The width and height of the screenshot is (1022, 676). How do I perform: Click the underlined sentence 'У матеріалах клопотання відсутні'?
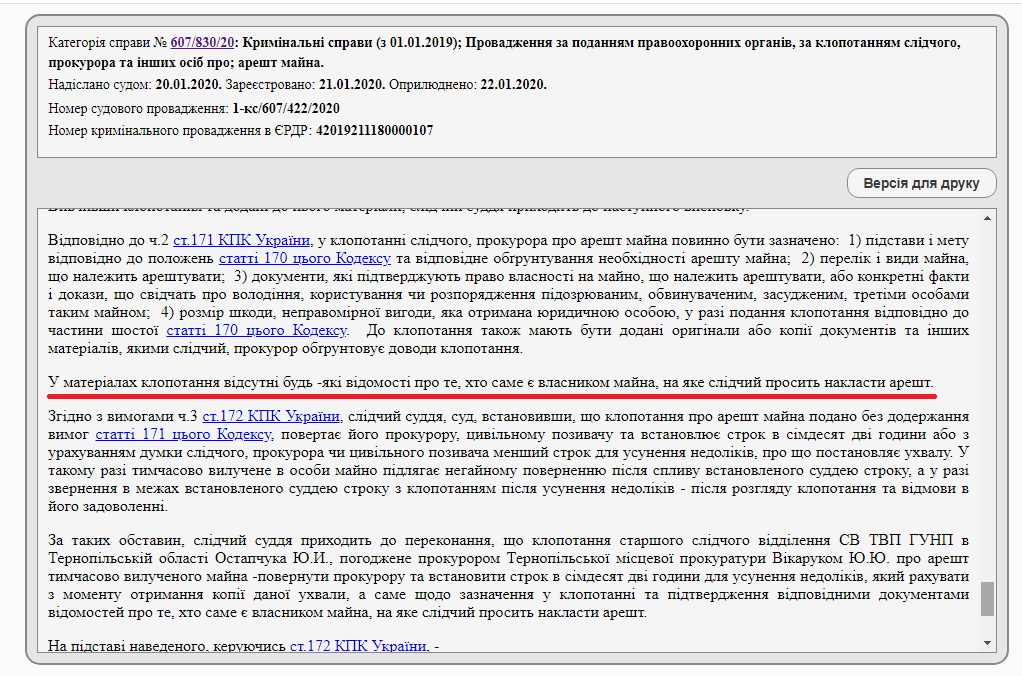[491, 383]
